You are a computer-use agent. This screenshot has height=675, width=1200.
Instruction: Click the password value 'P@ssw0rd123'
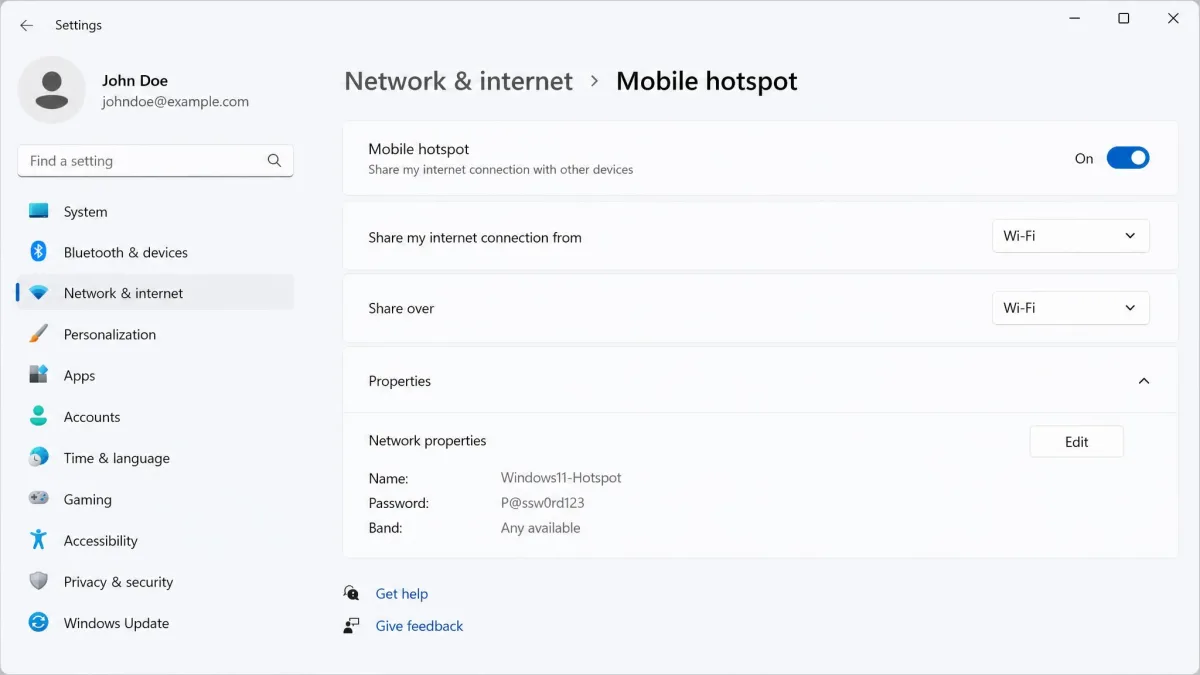pyautogui.click(x=542, y=503)
